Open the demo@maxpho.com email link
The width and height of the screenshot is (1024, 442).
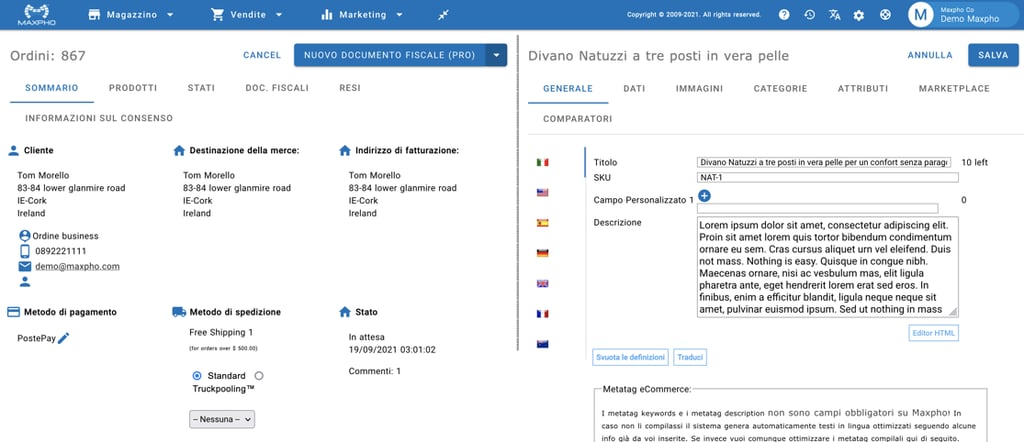[x=77, y=266]
